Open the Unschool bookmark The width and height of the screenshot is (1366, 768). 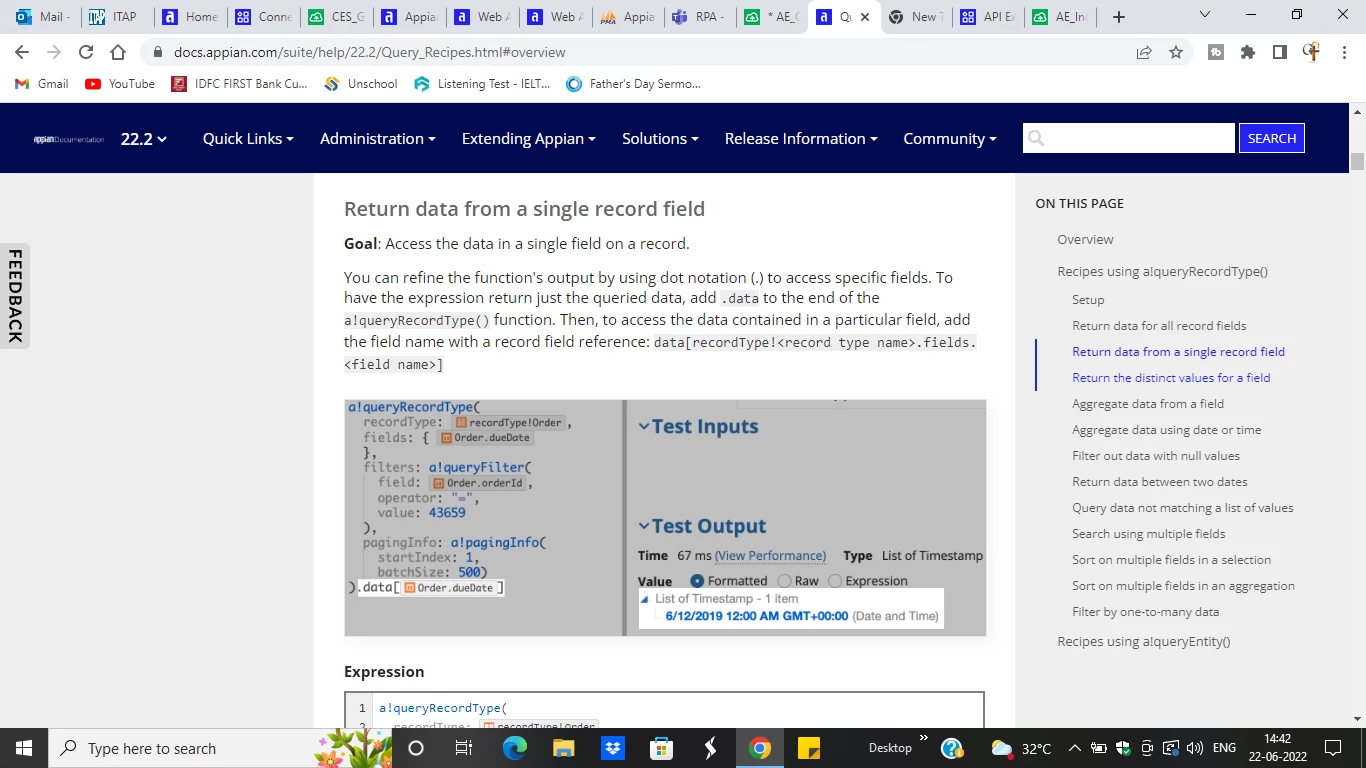[x=361, y=84]
